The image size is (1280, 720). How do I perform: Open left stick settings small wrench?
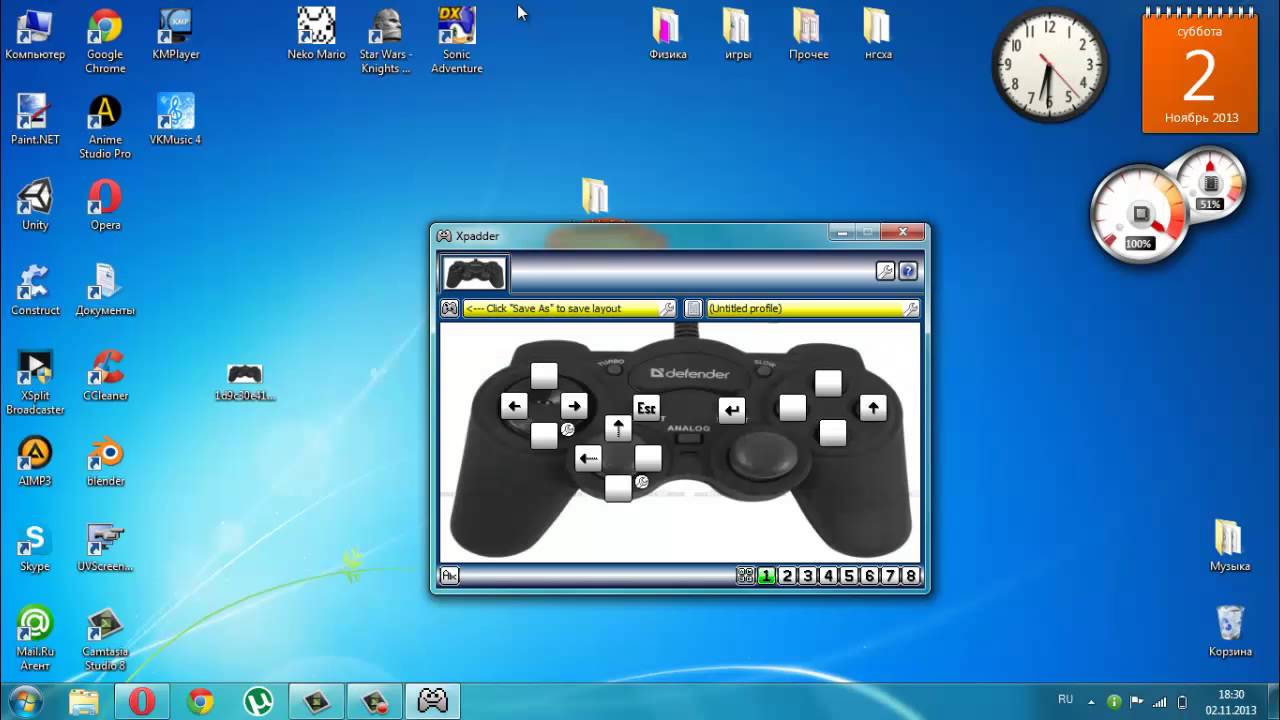point(642,482)
